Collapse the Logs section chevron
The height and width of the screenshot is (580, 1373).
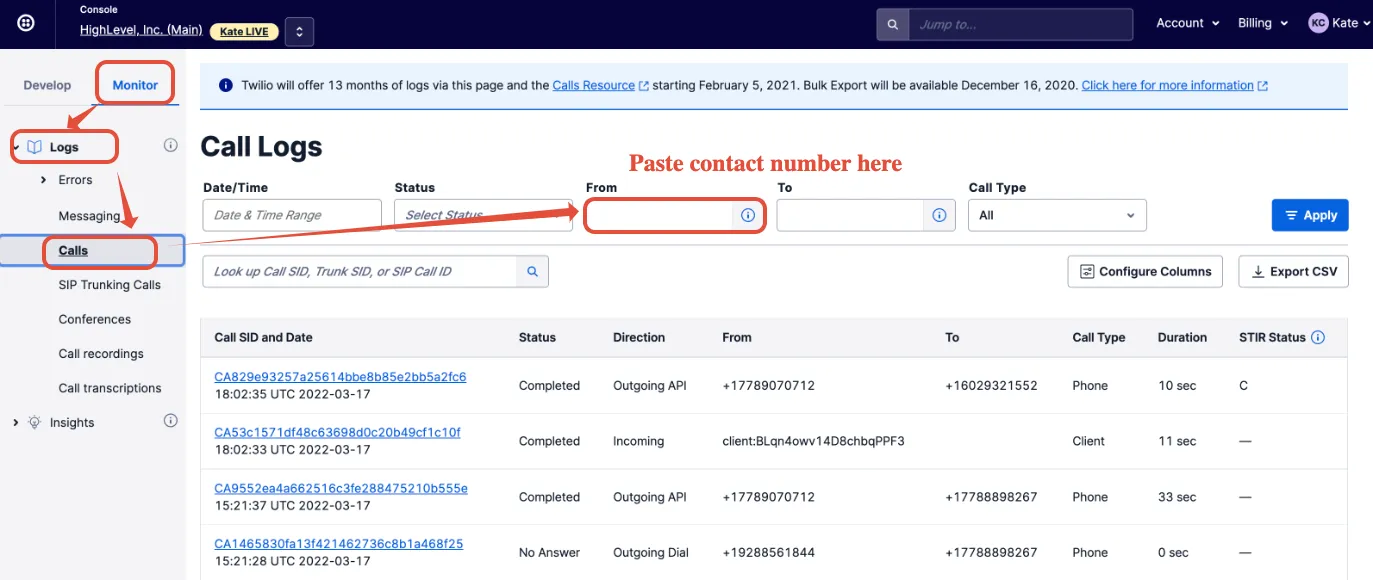click(15, 147)
